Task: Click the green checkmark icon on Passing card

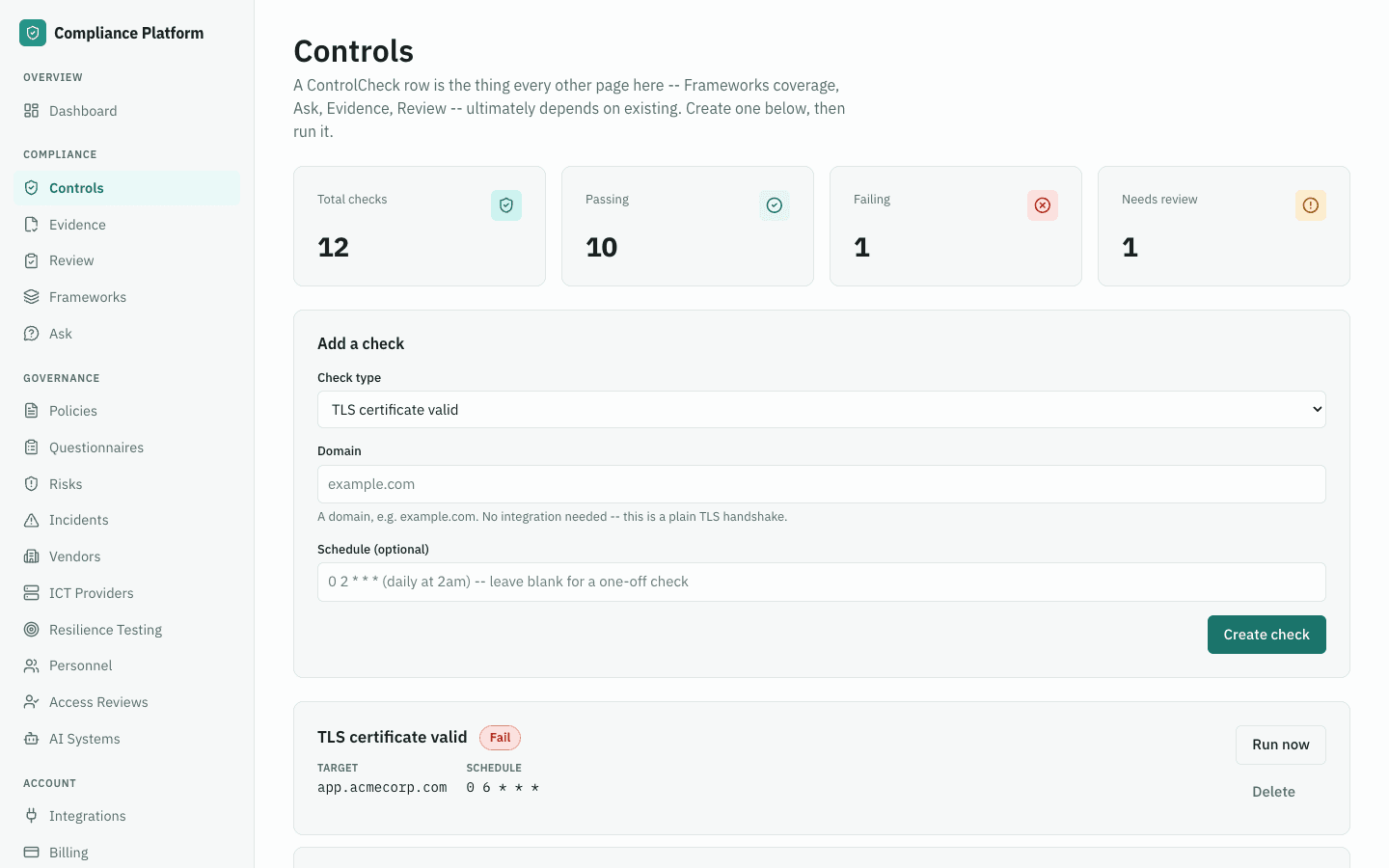Action: pyautogui.click(x=775, y=205)
